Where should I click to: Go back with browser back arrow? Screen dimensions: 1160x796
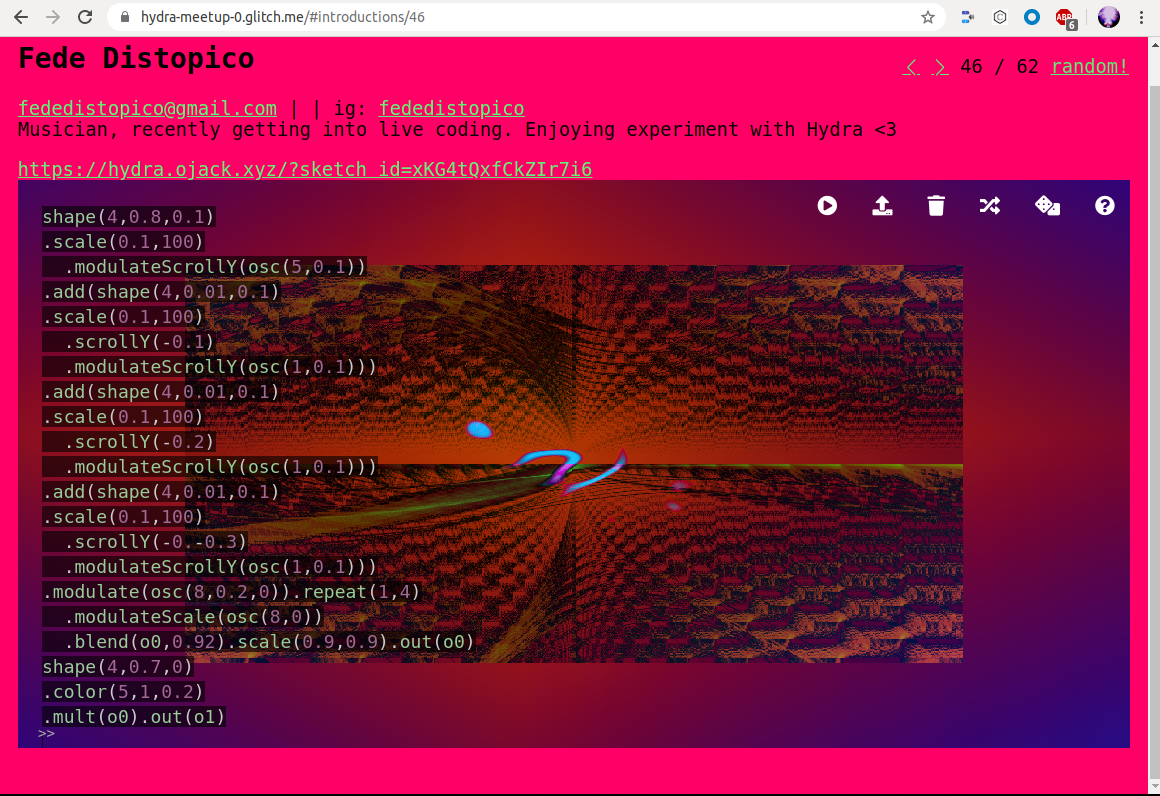(21, 17)
